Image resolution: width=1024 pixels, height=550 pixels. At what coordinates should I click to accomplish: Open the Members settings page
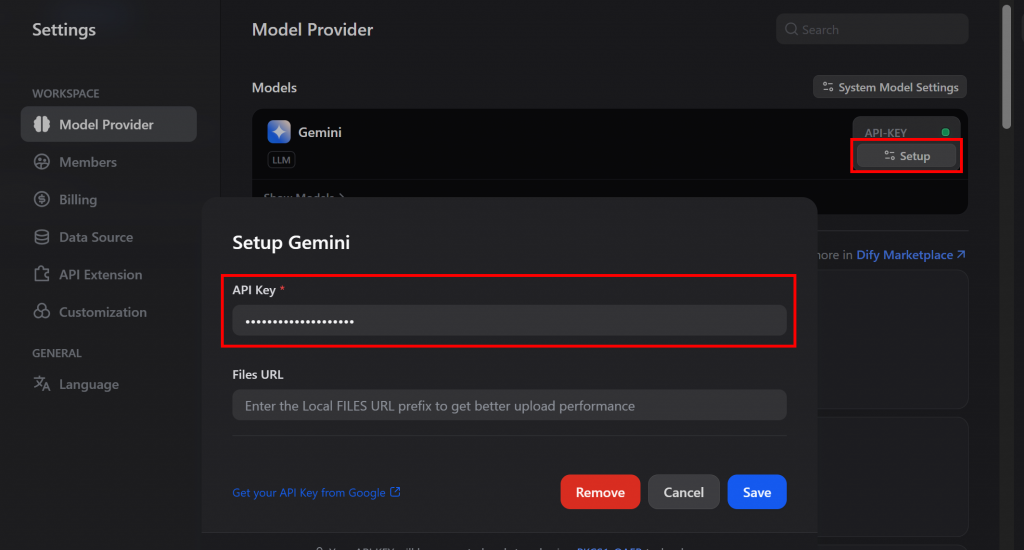[x=87, y=162]
